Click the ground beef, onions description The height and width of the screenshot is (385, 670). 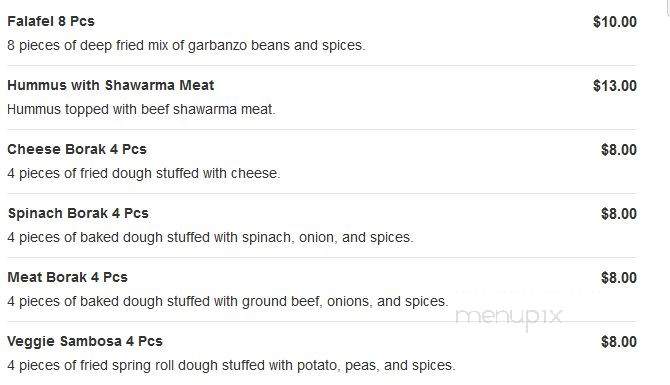(x=228, y=302)
